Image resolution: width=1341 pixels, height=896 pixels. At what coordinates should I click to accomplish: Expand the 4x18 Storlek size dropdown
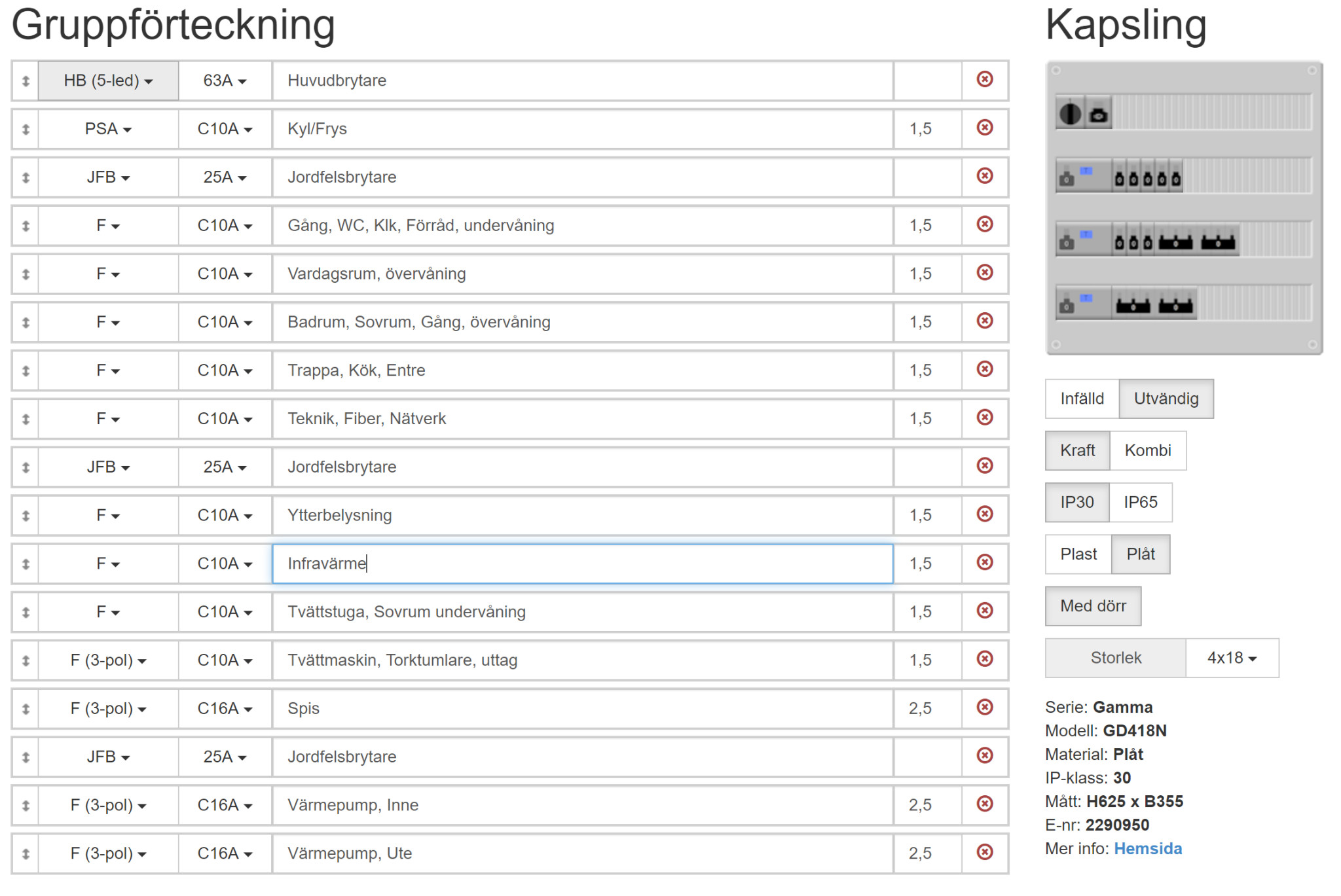click(x=1231, y=658)
